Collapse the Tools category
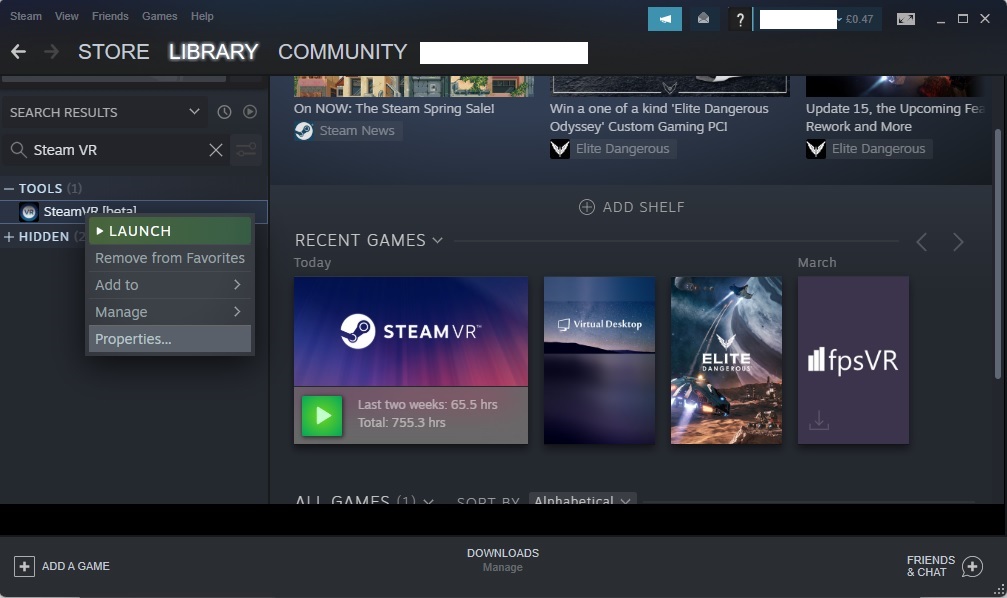 click(x=9, y=189)
